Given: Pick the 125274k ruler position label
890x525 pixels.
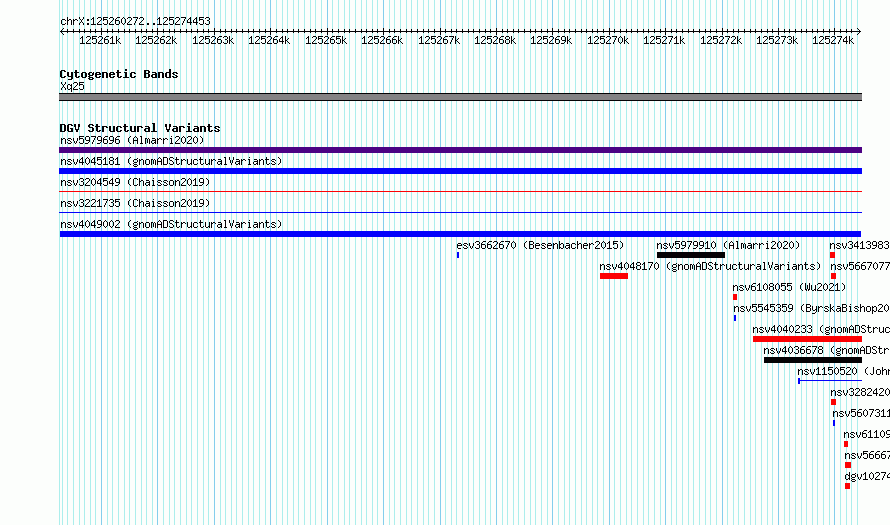Looking at the screenshot, I should 833,40.
